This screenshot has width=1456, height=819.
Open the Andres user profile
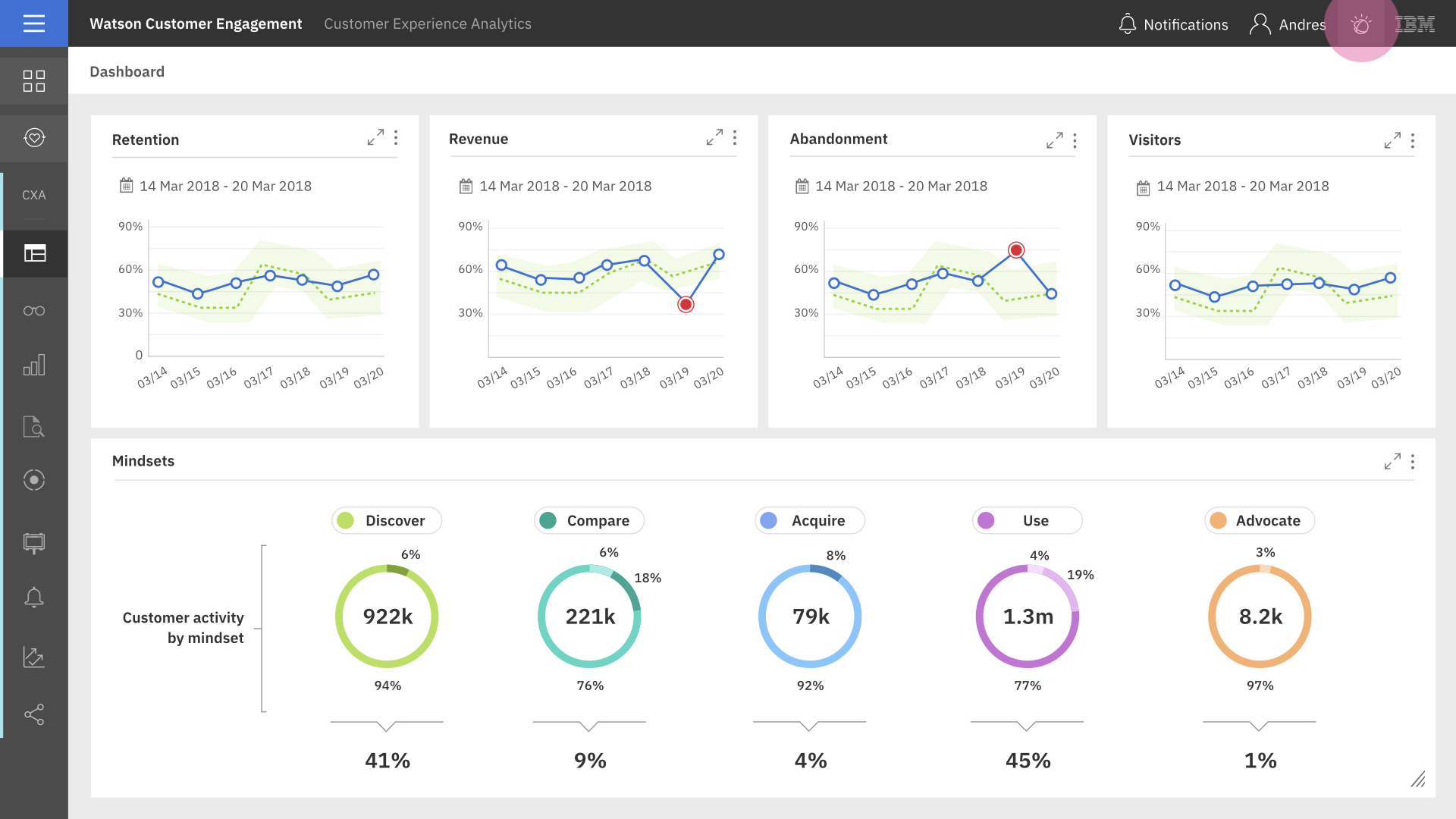1288,24
